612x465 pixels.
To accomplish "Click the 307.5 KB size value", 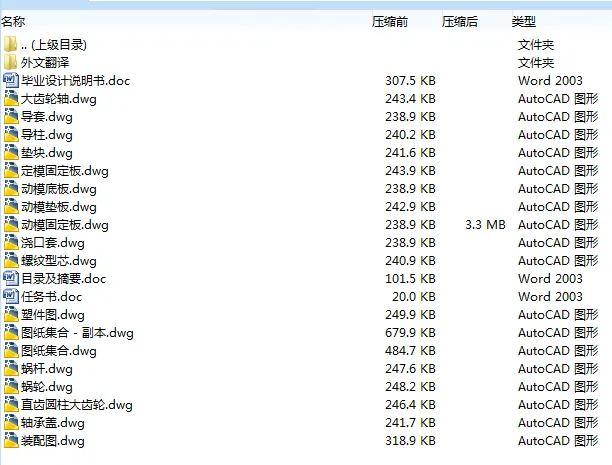I will pos(410,80).
